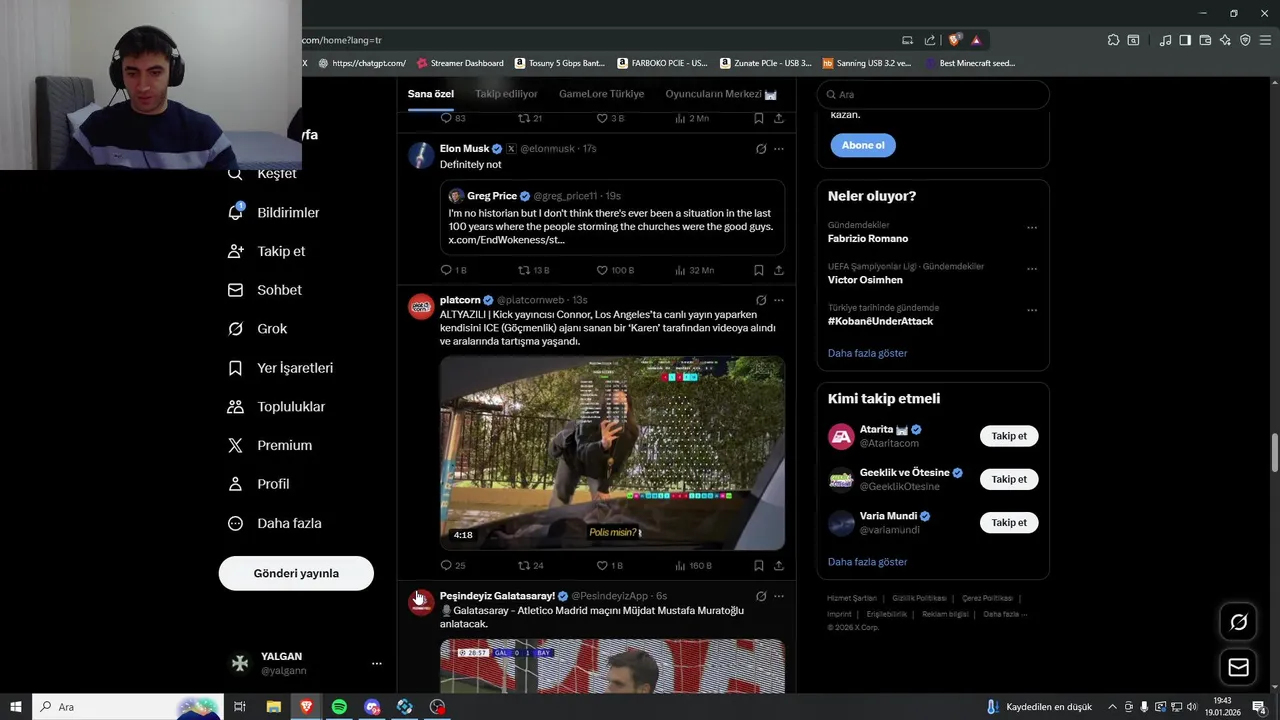Open Bildirimler notifications page
The width and height of the screenshot is (1280, 720).
pyautogui.click(x=274, y=212)
